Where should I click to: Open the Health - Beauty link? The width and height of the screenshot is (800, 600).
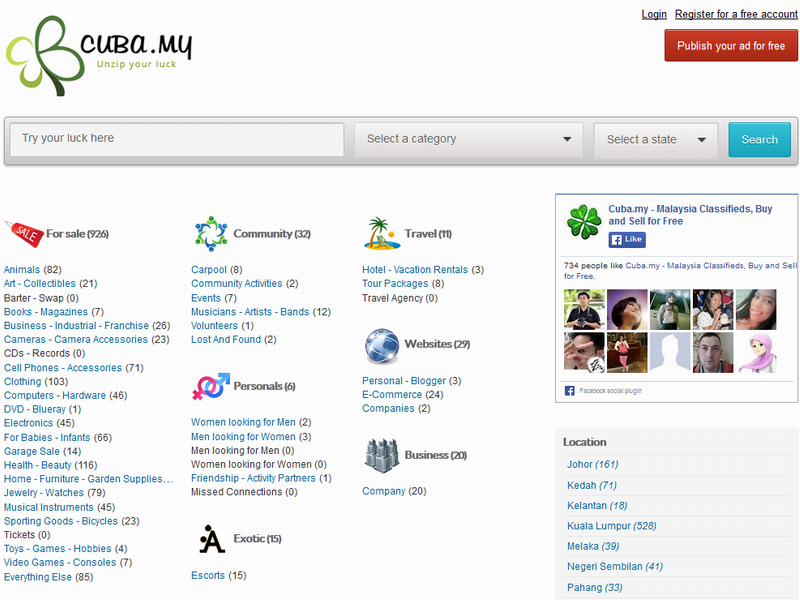coord(38,465)
